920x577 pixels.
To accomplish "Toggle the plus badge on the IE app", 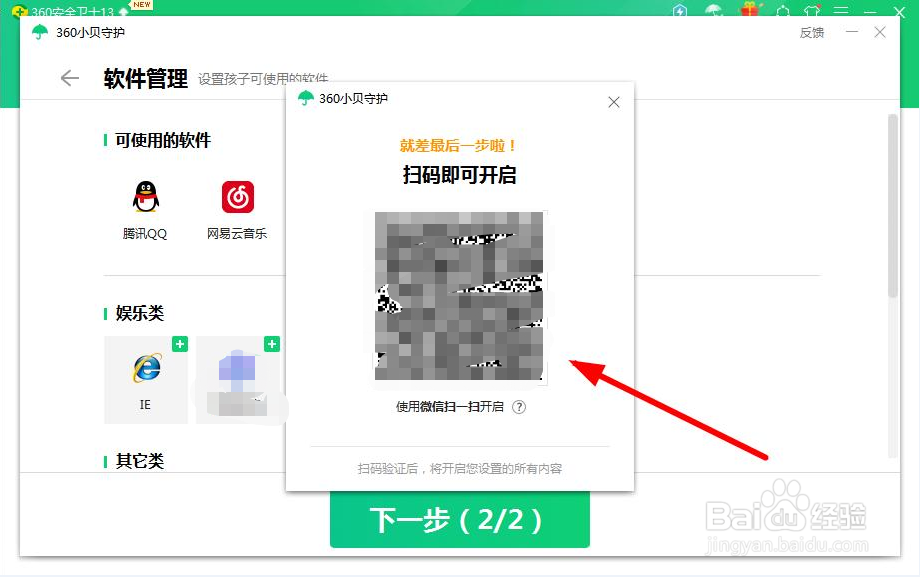I will click(x=180, y=344).
